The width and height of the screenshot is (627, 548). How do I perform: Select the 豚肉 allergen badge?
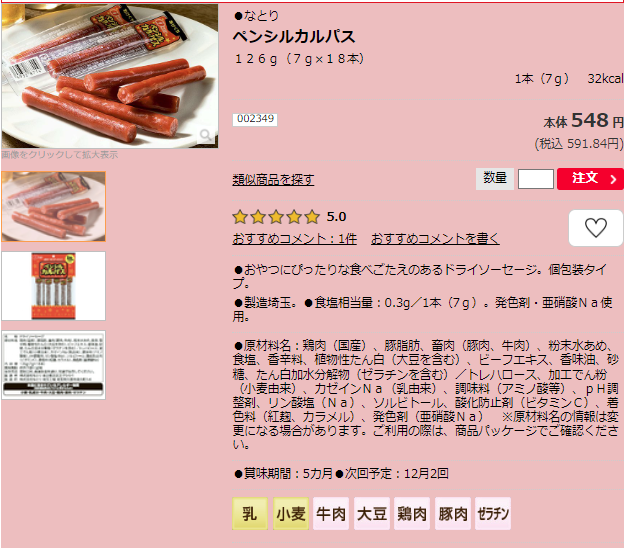[453, 514]
